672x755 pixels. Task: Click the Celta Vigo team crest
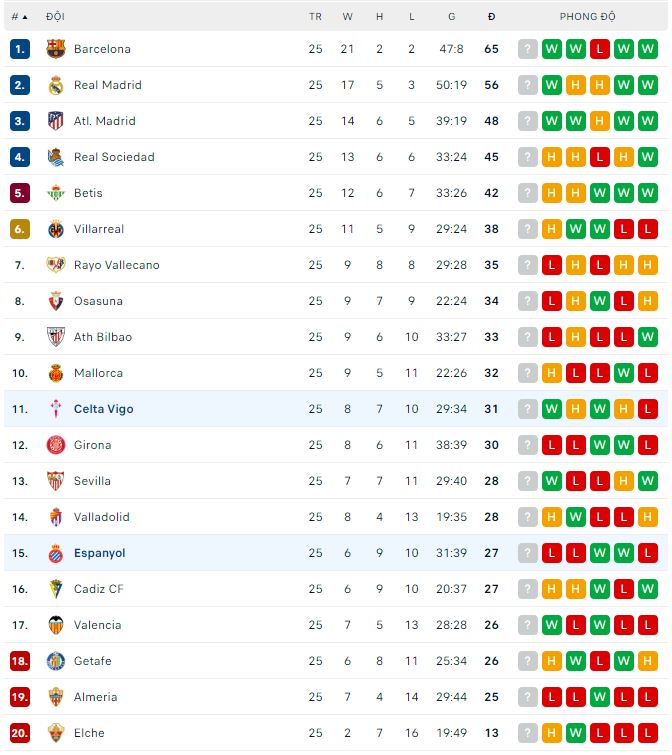[x=56, y=409]
